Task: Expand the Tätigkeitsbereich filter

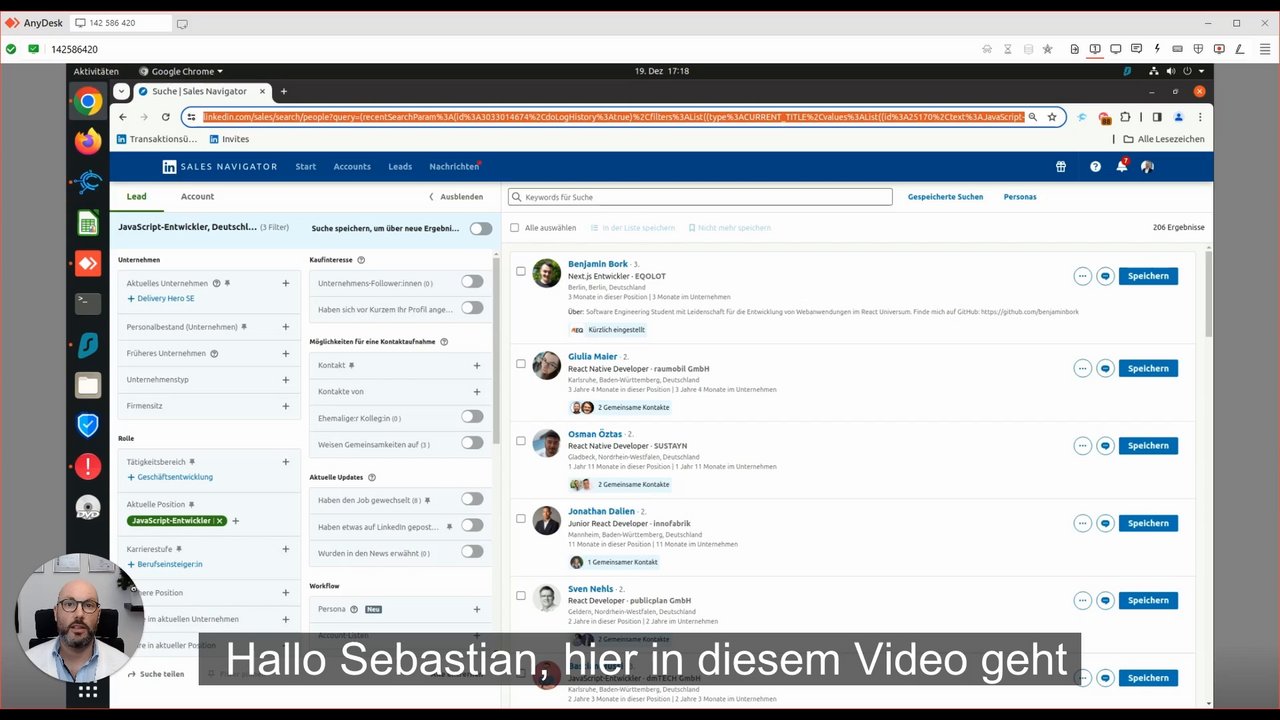Action: [286, 462]
